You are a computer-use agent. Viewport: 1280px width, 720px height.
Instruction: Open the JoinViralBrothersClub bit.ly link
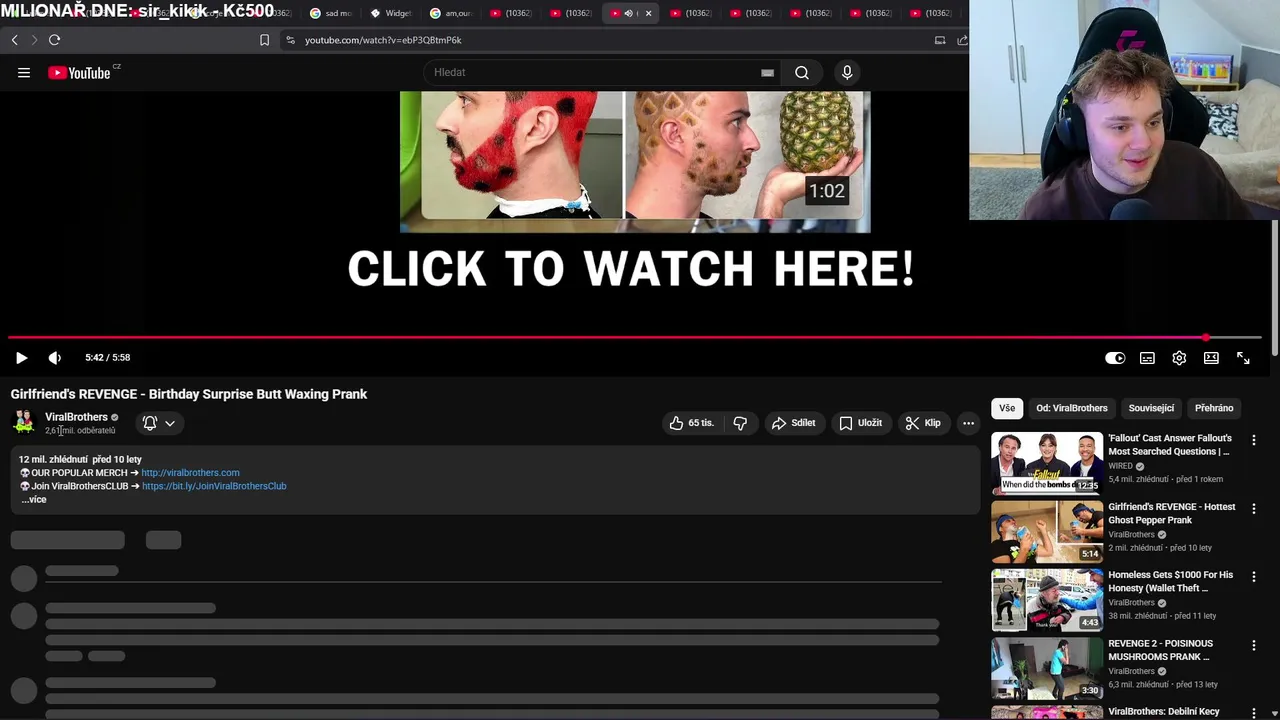coord(214,486)
